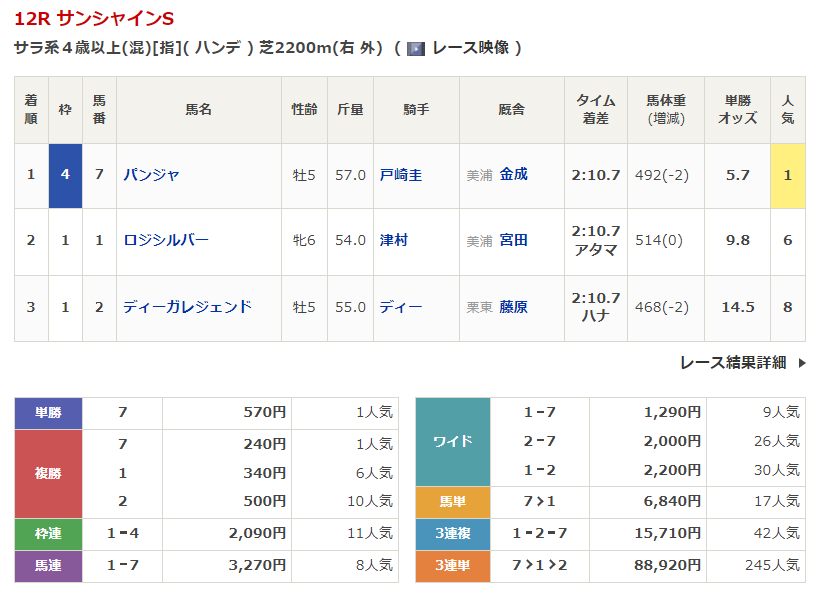Click the 3連単 payout label
Screen dimensions: 824x592
pyautogui.click(x=452, y=566)
